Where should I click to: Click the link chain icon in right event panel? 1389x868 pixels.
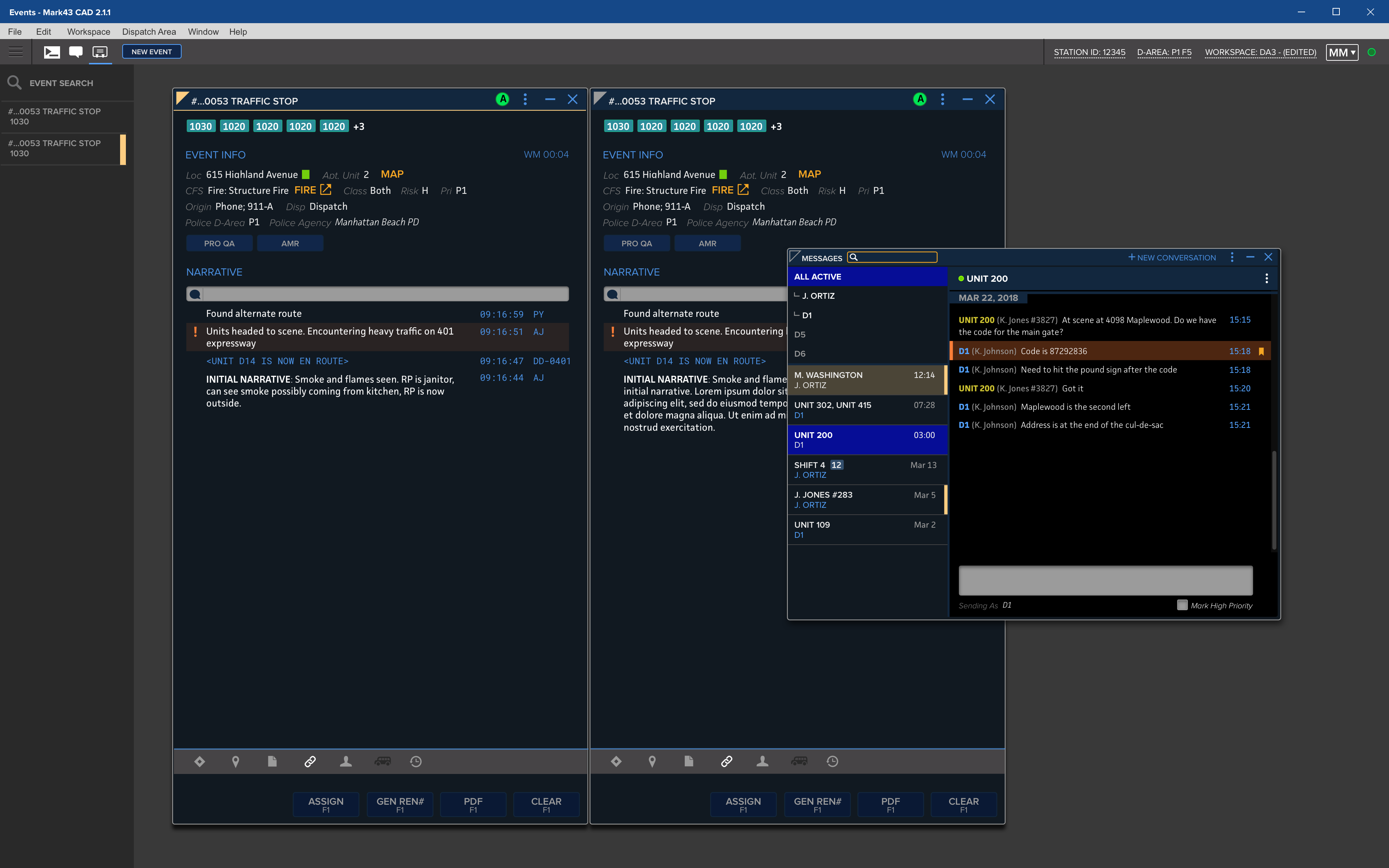coord(726,761)
